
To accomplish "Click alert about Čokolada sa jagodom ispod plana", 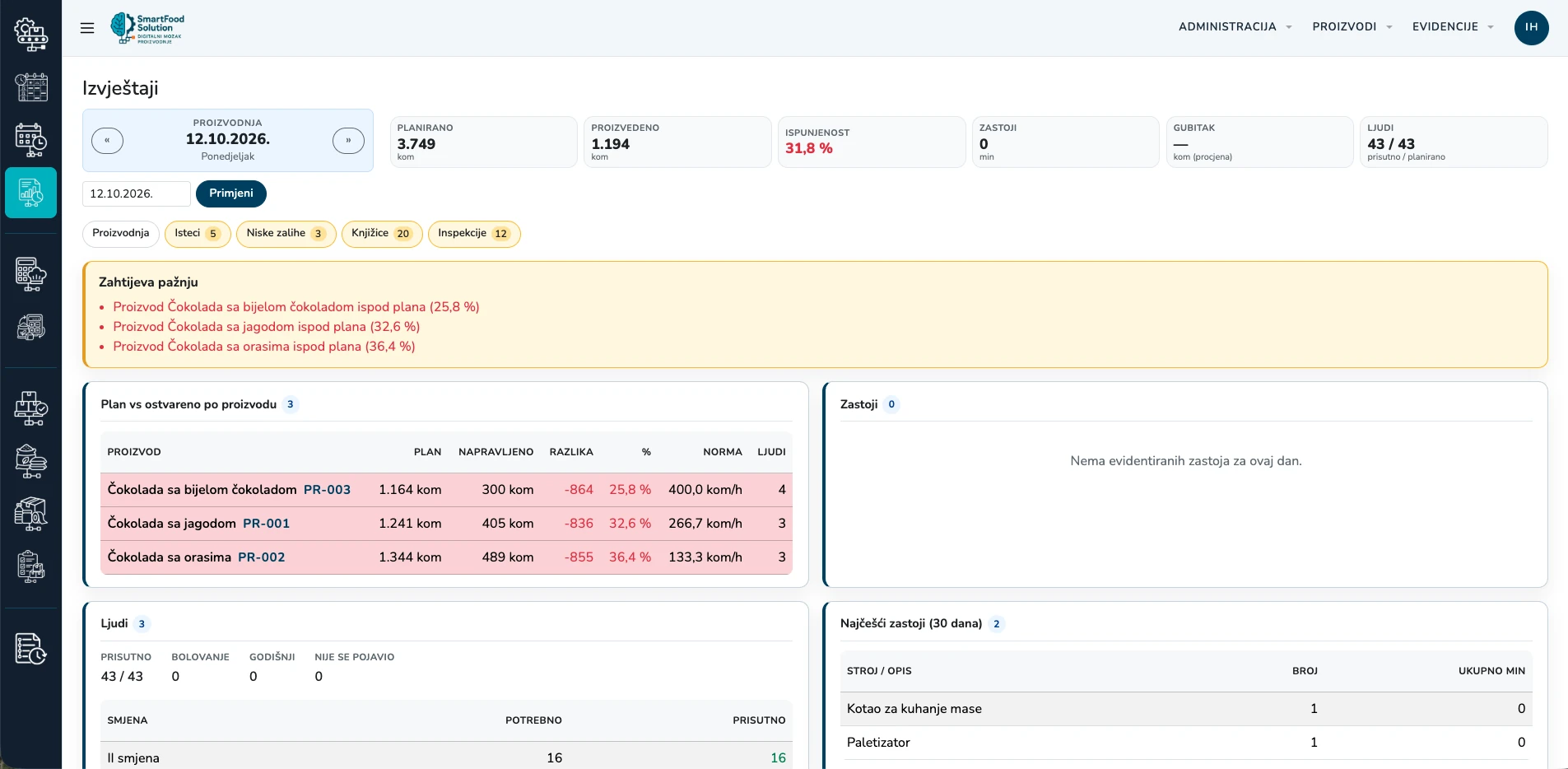I will click(267, 327).
